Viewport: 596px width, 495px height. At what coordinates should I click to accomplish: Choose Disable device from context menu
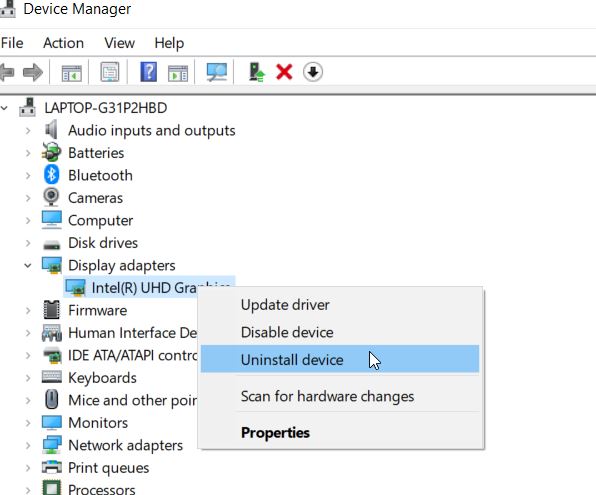[x=340, y=332]
